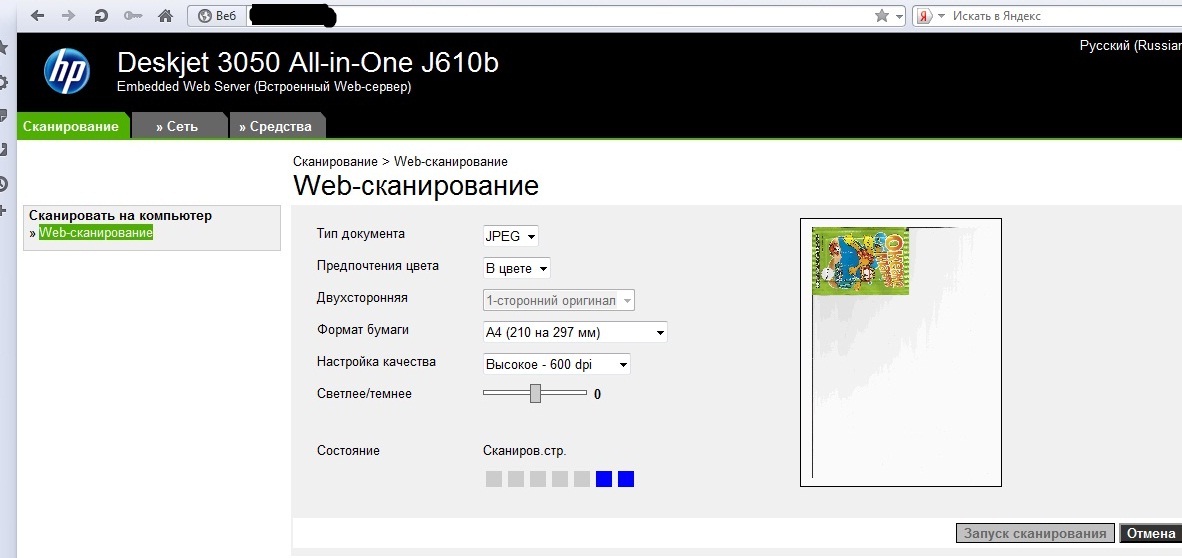This screenshot has width=1182, height=558.
Task: Click the browser back arrow
Action: click(37, 16)
